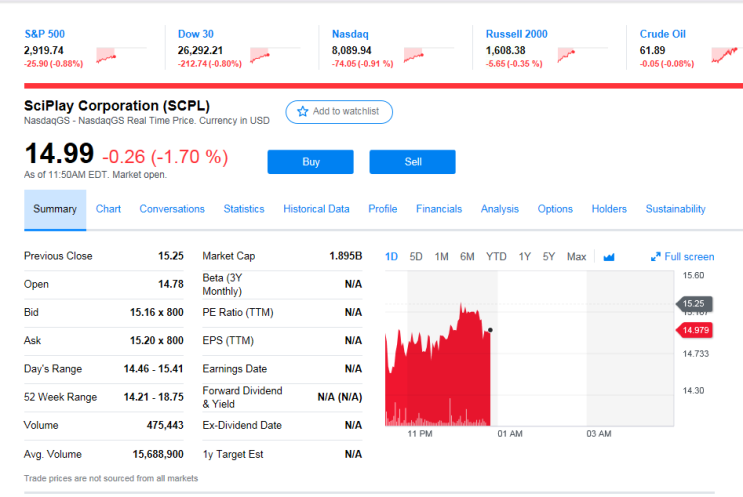This screenshot has height=497, width=743.
Task: Open the Nasdaq mini sparkline chart
Action: [429, 55]
